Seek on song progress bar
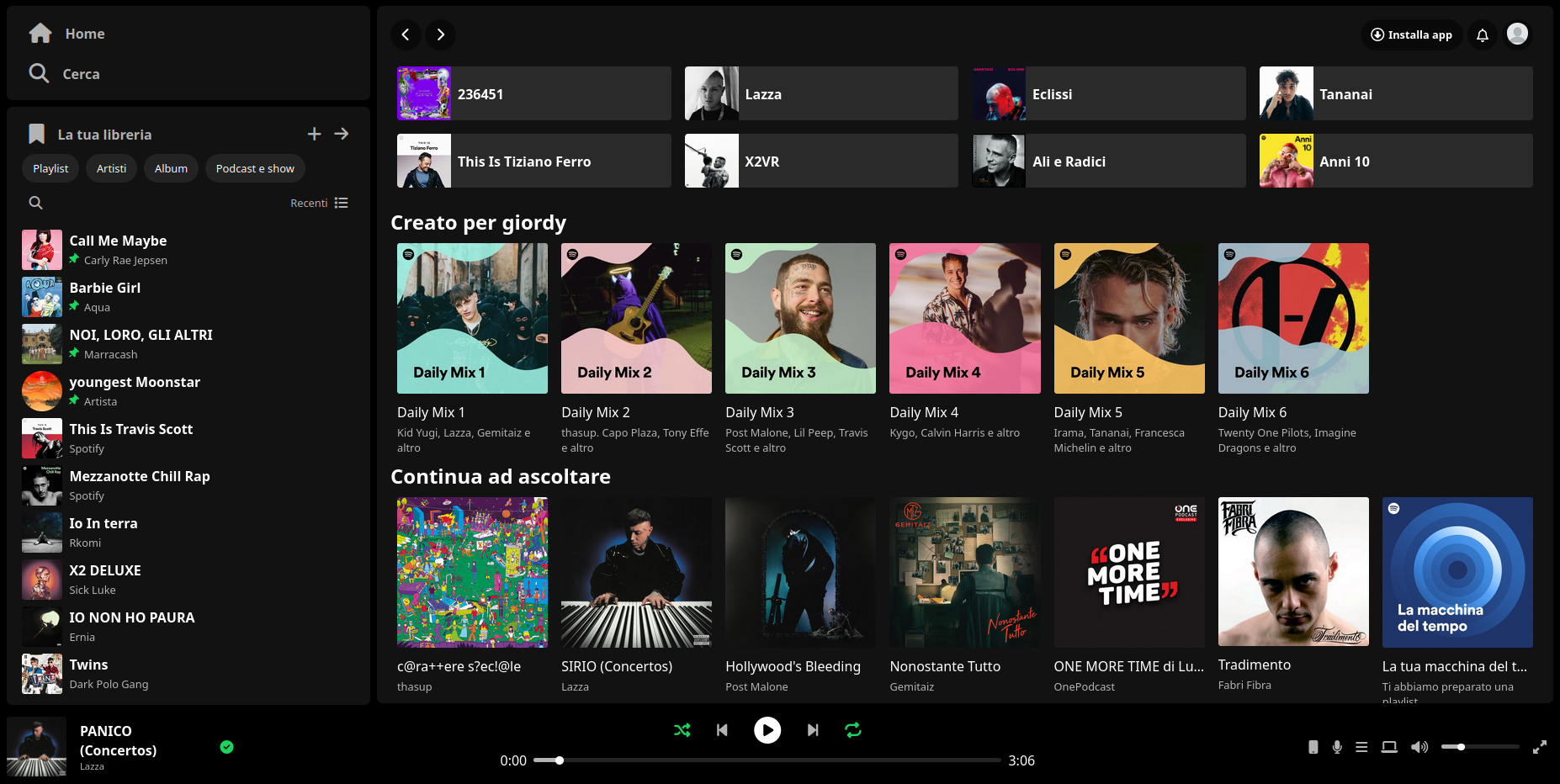The height and width of the screenshot is (784, 1560). 767,760
